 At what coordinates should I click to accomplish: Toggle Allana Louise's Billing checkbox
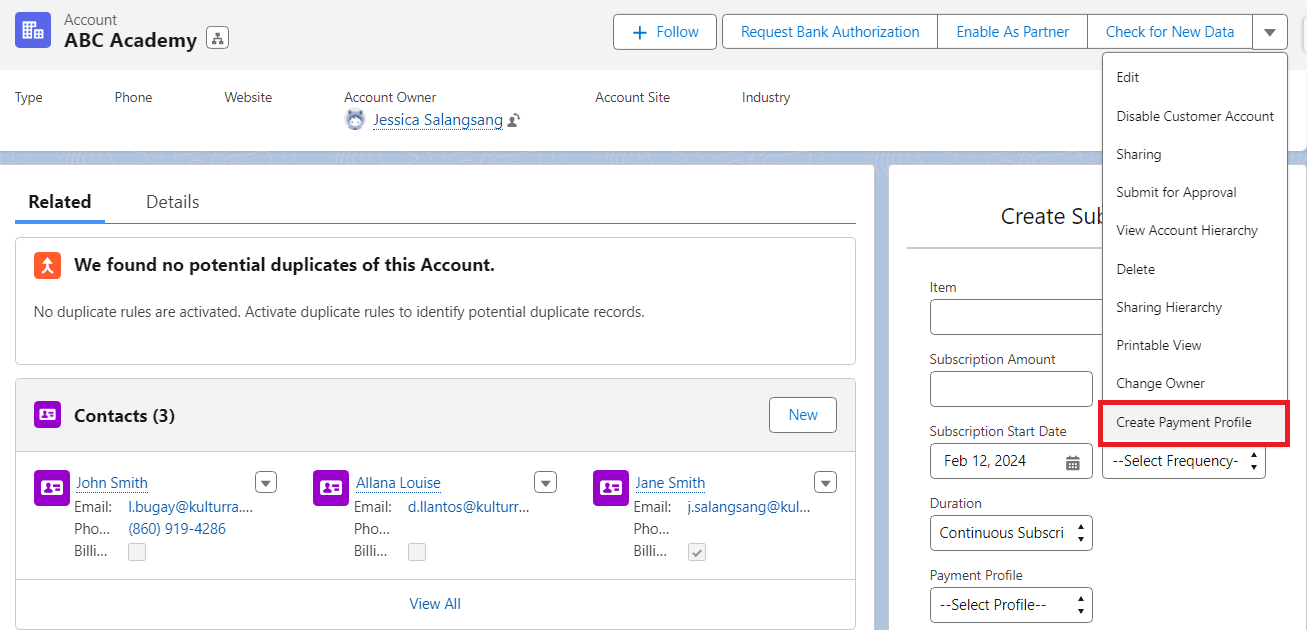[x=417, y=552]
